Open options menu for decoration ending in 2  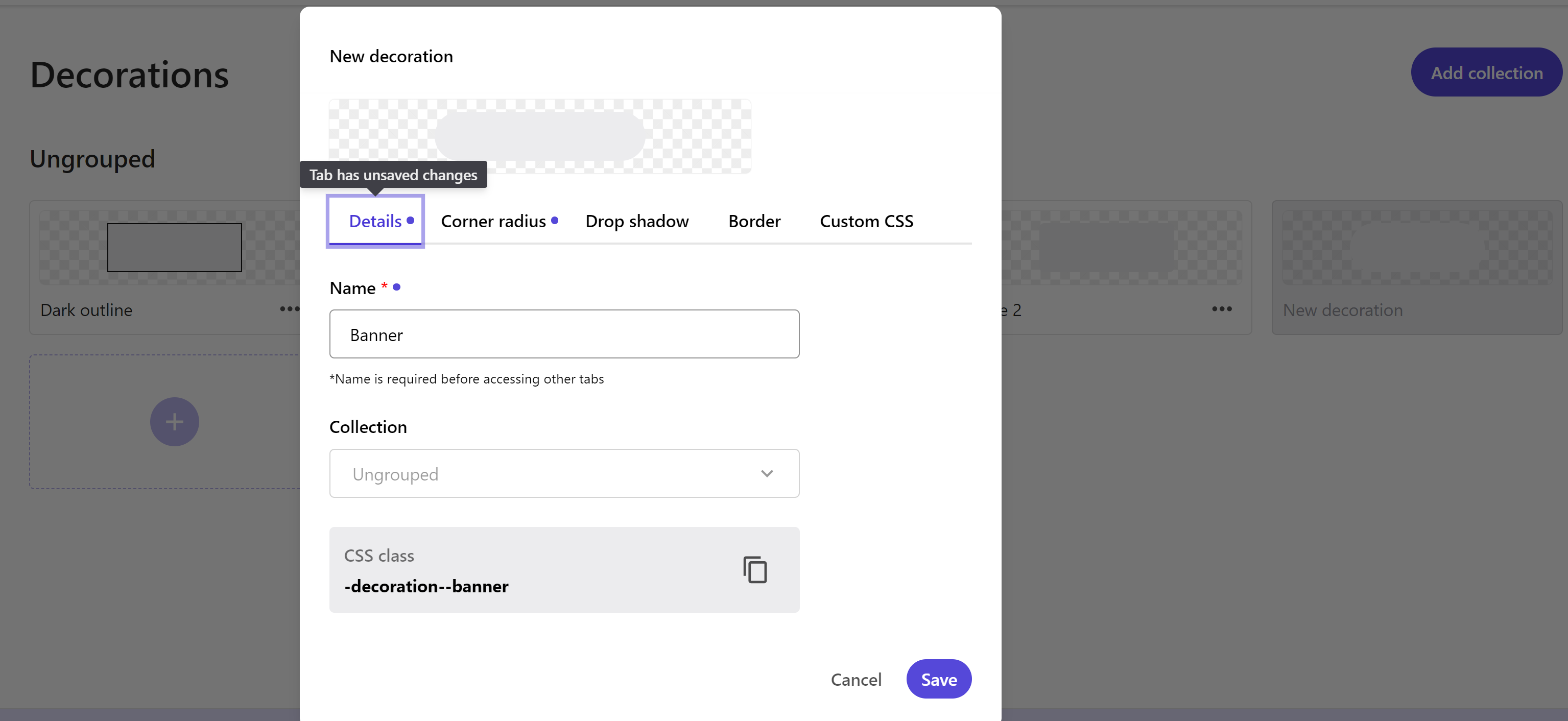(x=1222, y=309)
